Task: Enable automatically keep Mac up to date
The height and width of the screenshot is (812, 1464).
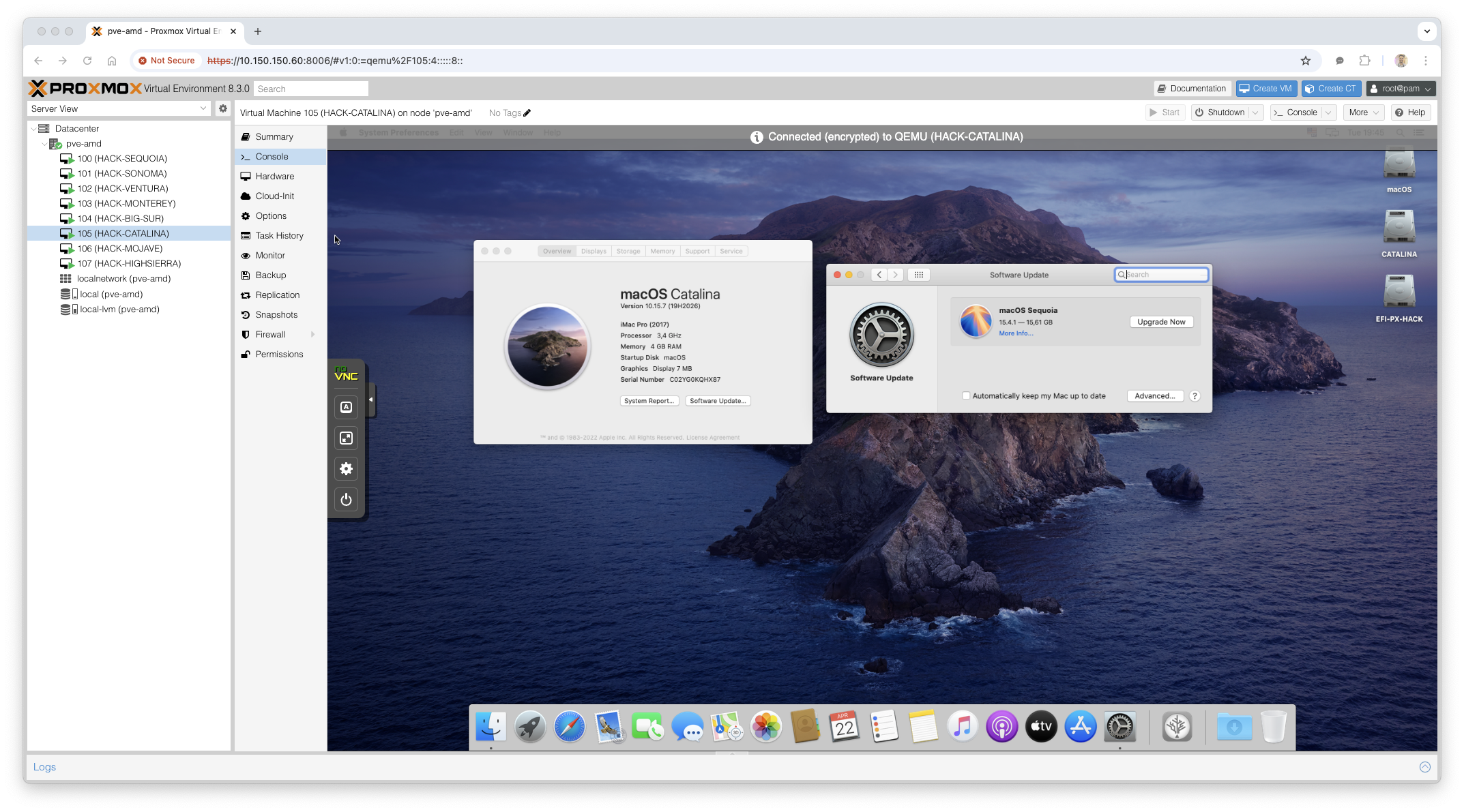Action: [x=966, y=395]
